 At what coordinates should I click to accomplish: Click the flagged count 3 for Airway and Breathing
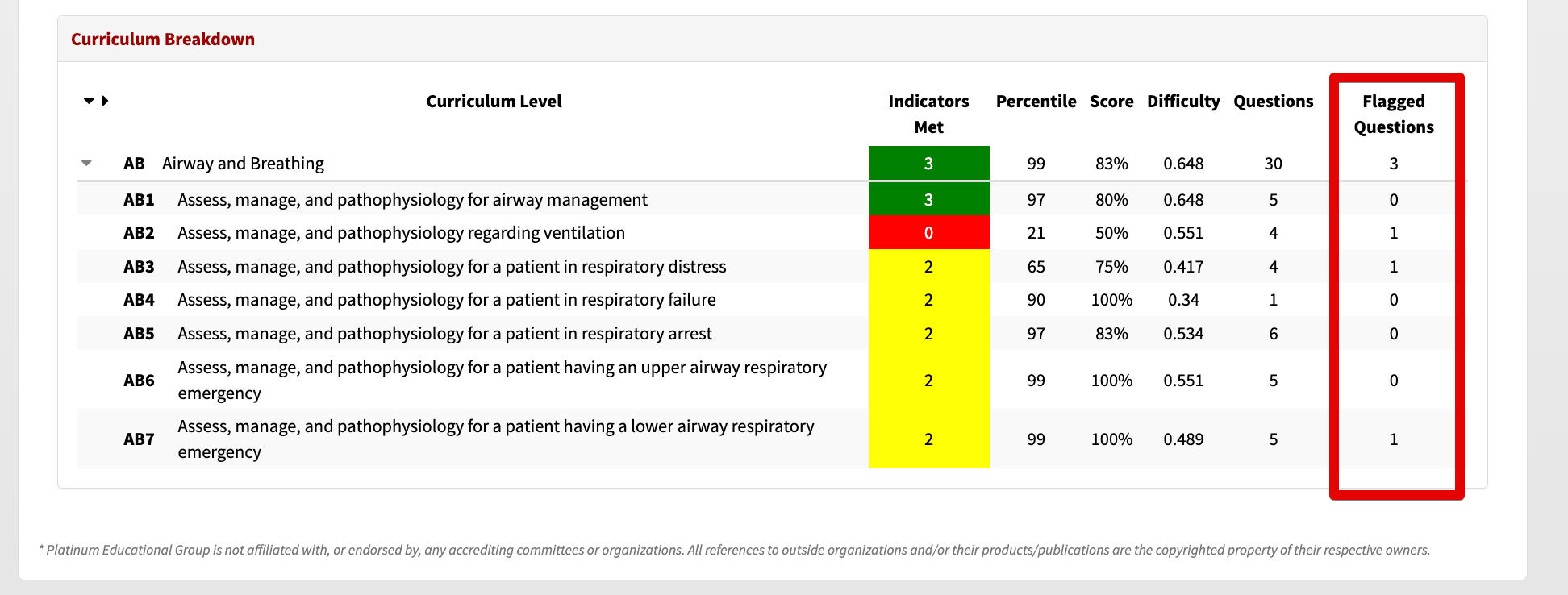[x=1394, y=164]
